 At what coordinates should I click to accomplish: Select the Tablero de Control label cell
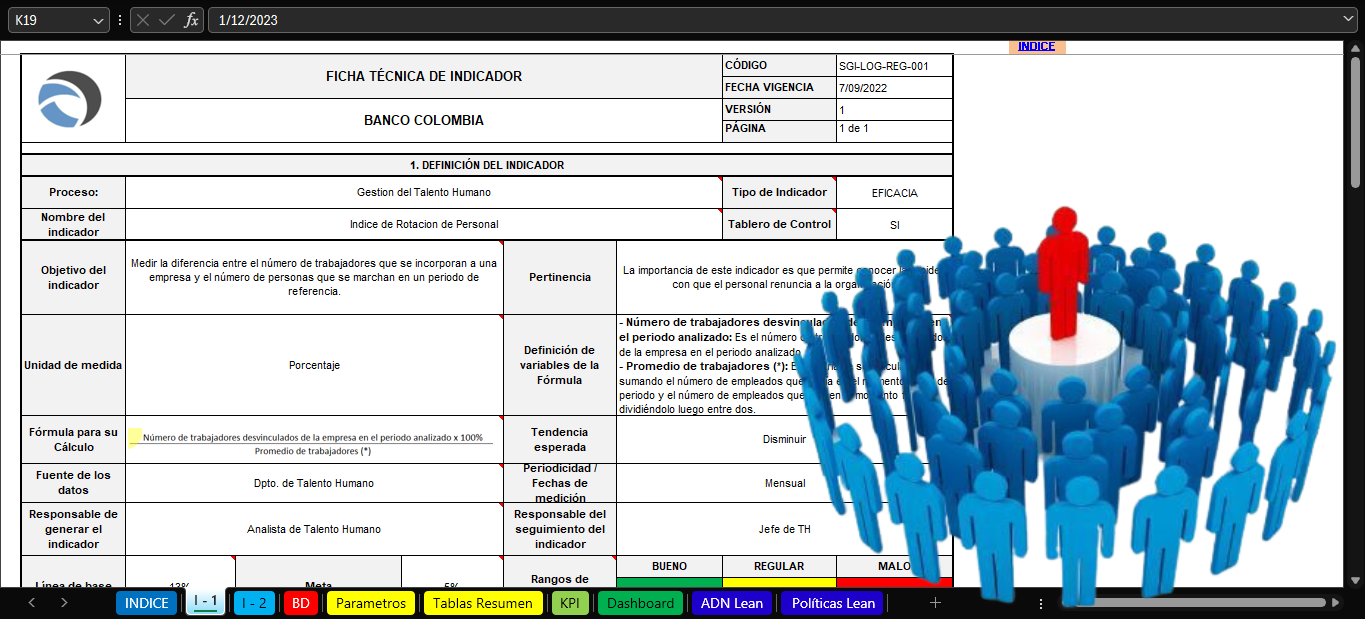tap(779, 224)
